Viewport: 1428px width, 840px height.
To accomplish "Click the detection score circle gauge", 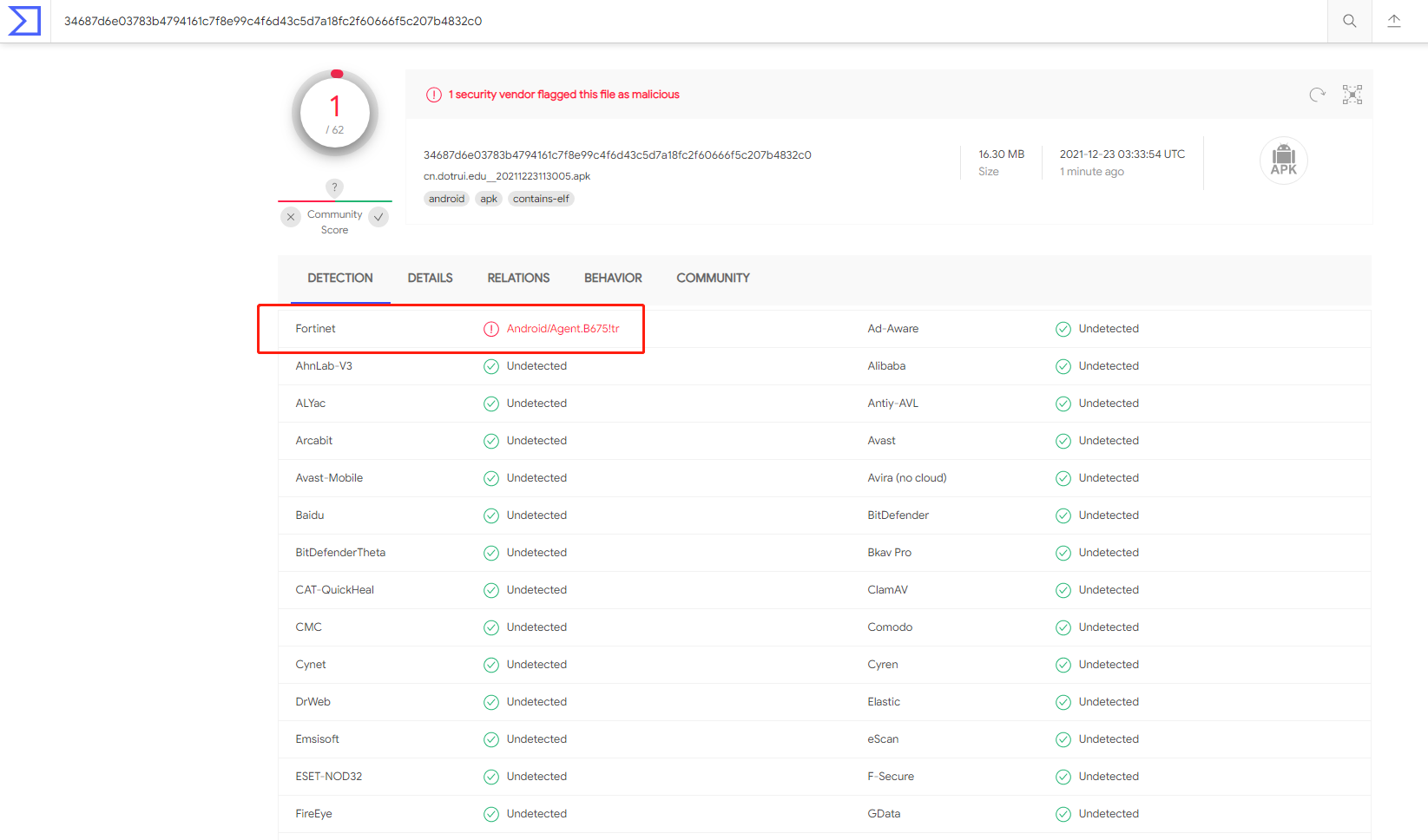I will click(335, 113).
